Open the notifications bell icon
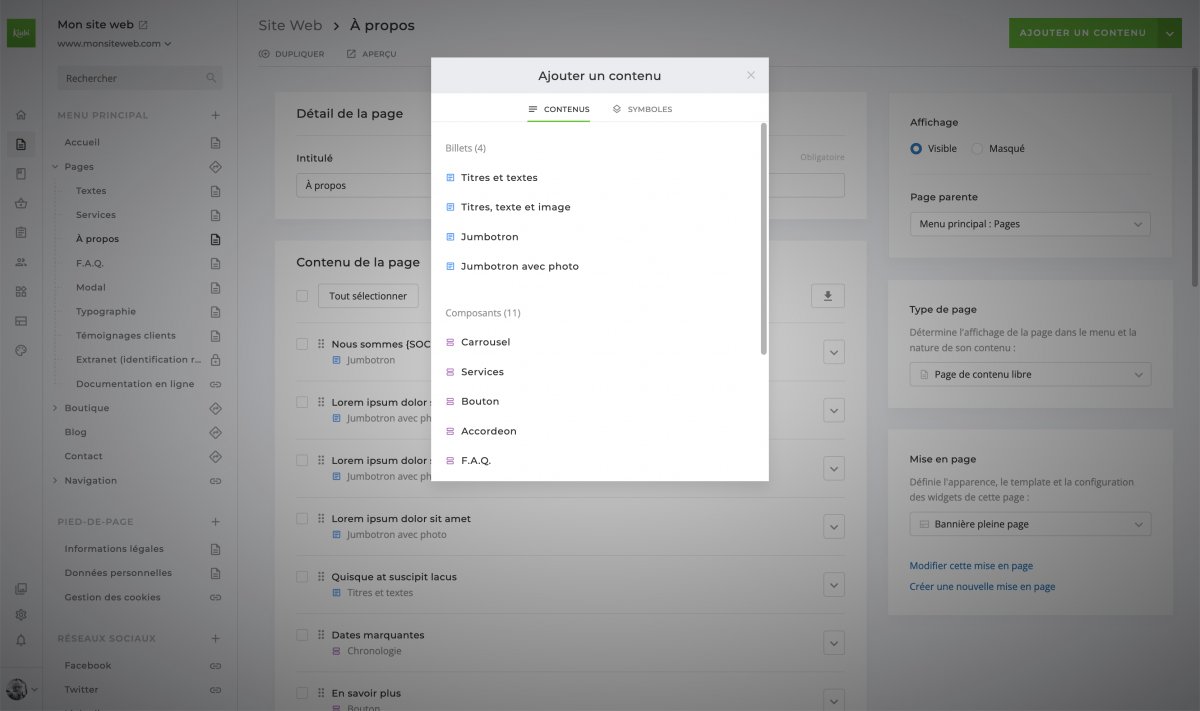Screen dimensions: 1200x711 click(21, 640)
